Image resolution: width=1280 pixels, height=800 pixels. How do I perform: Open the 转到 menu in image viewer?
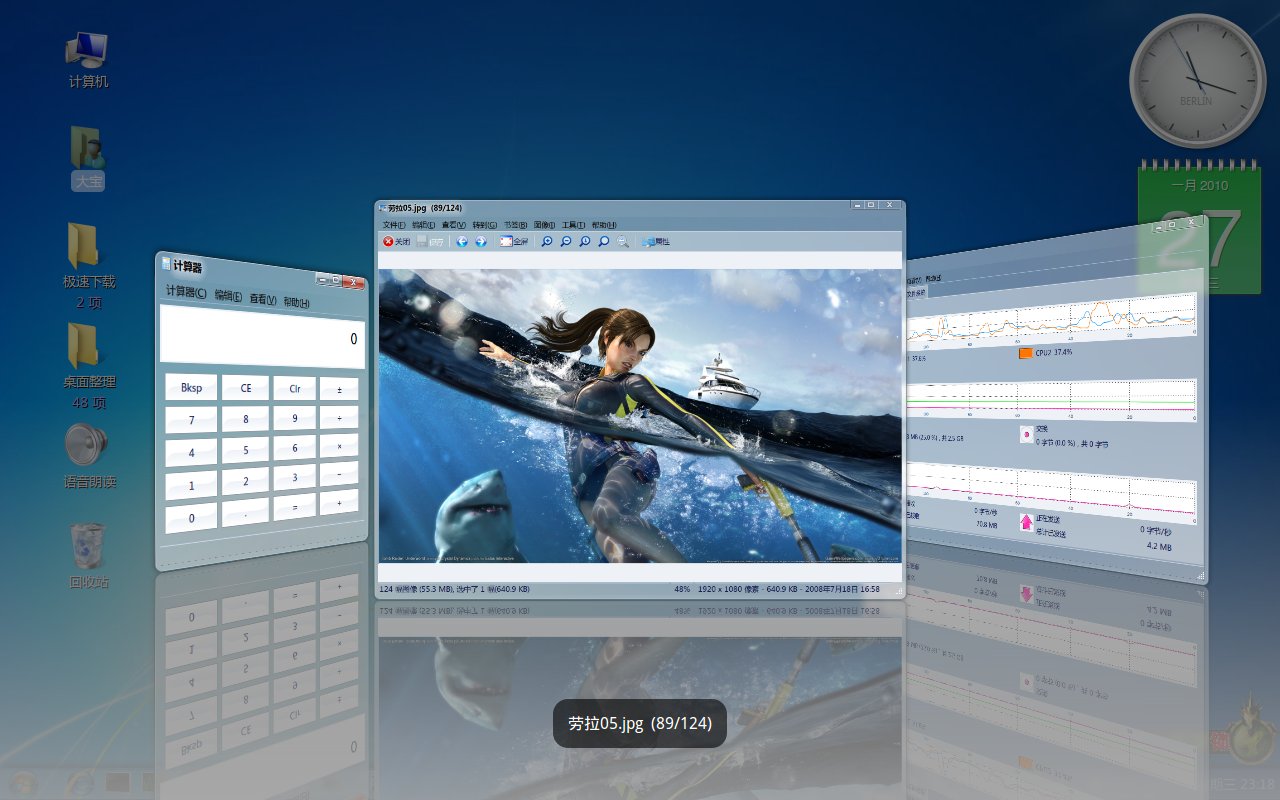[484, 225]
